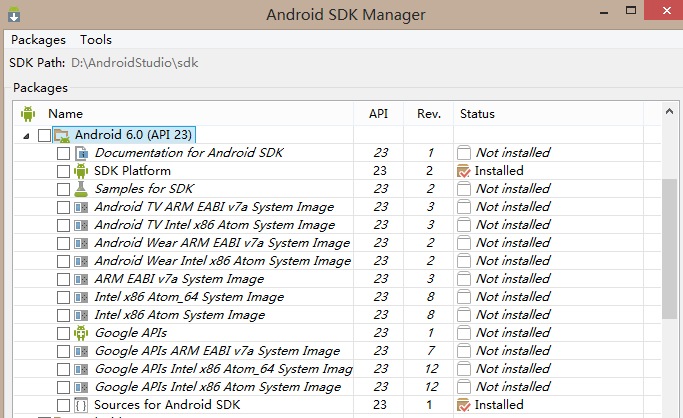Tick Documentation for Android SDK checkbox
The width and height of the screenshot is (683, 418).
click(x=63, y=153)
